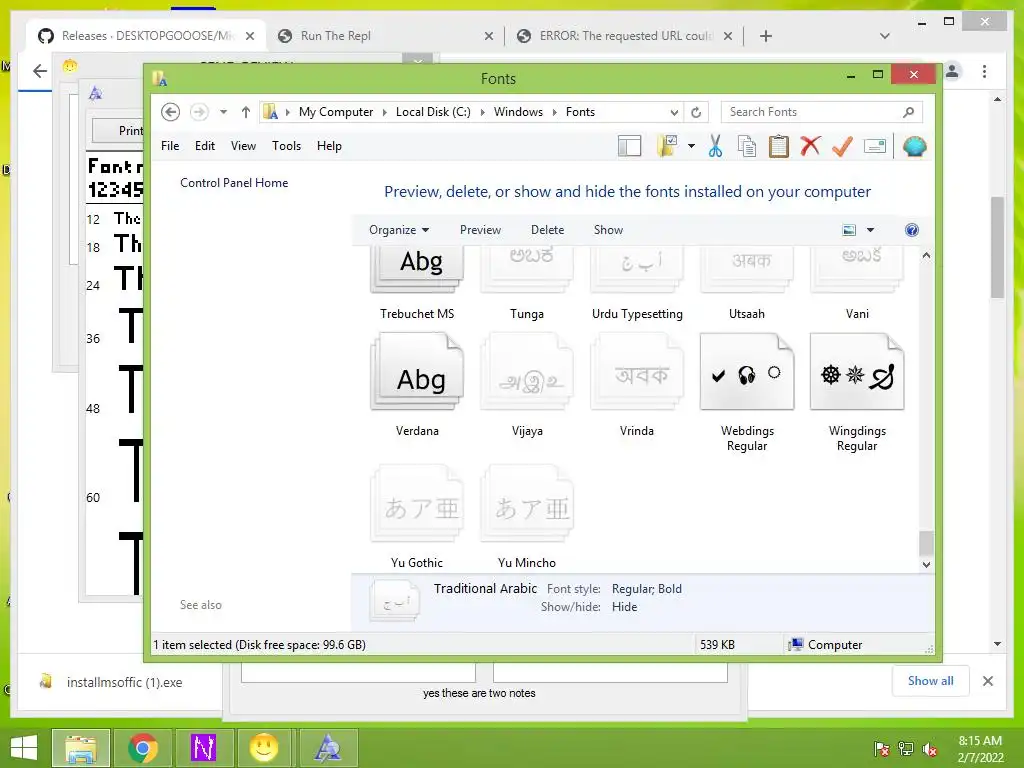Open the File menu
1024x768 pixels.
tap(170, 146)
